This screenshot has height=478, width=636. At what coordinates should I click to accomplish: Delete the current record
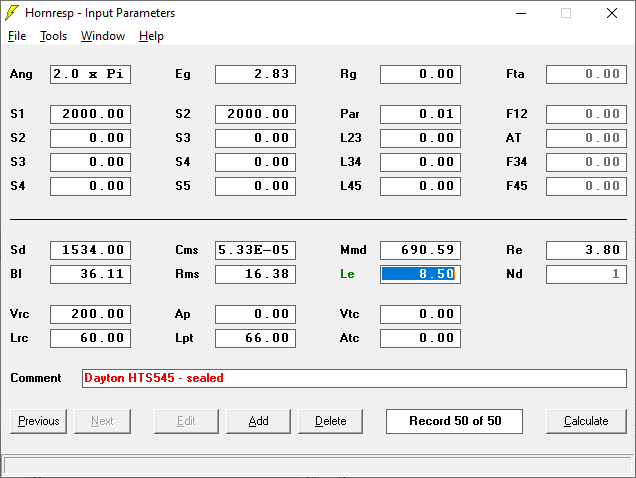tap(331, 421)
